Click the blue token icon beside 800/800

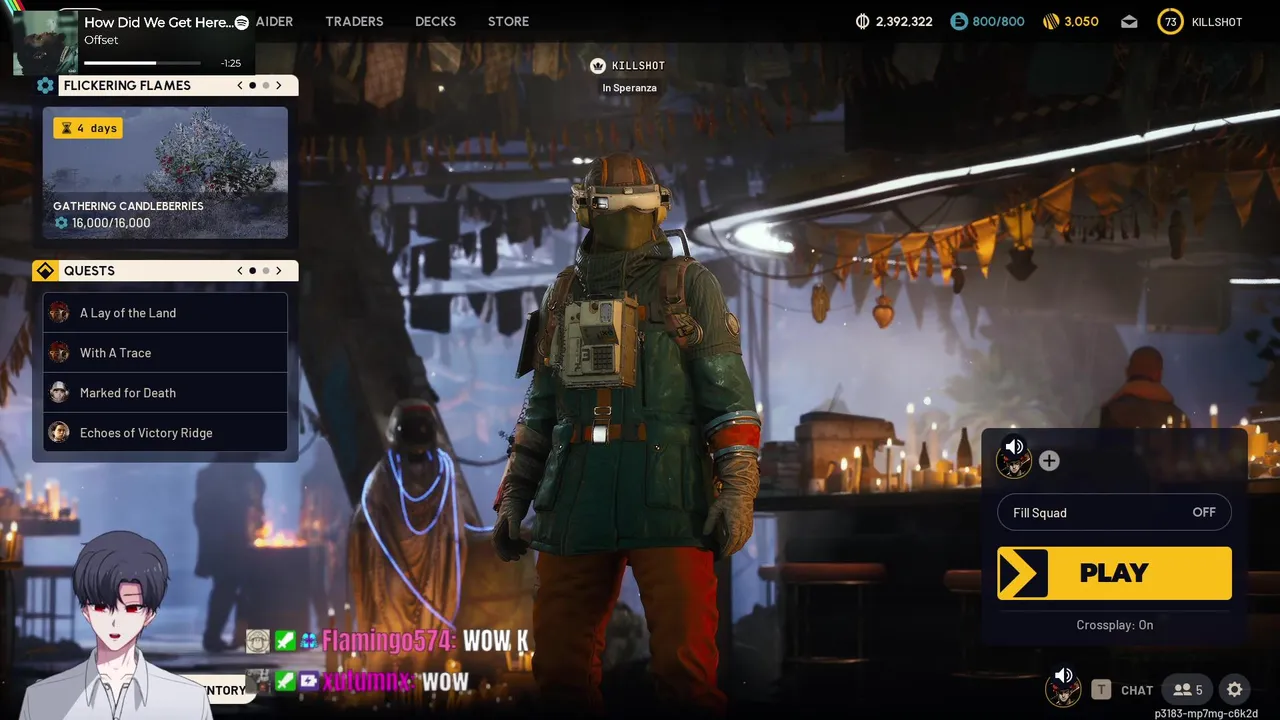point(959,21)
